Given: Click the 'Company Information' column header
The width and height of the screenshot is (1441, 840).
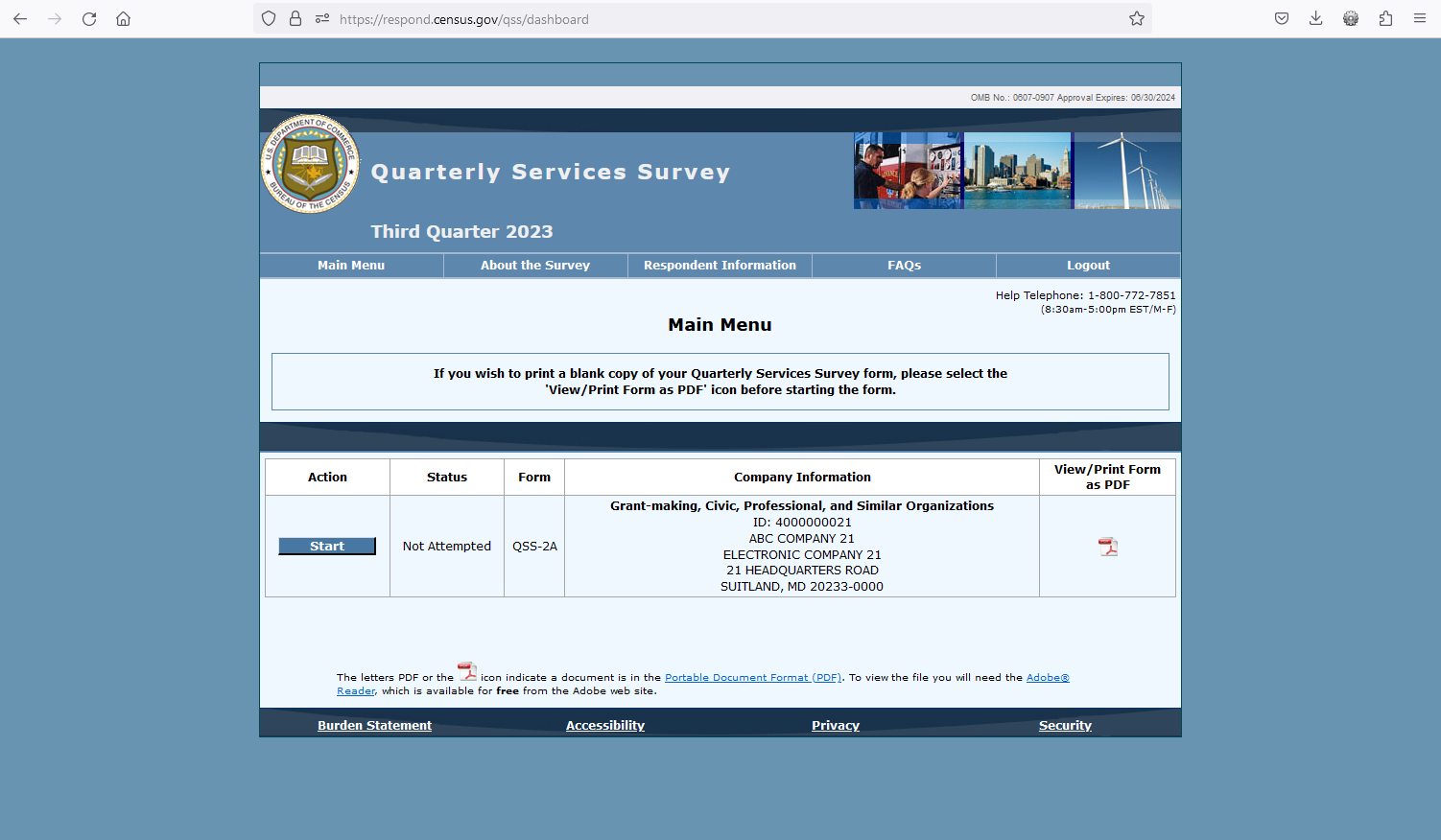Looking at the screenshot, I should click(802, 478).
